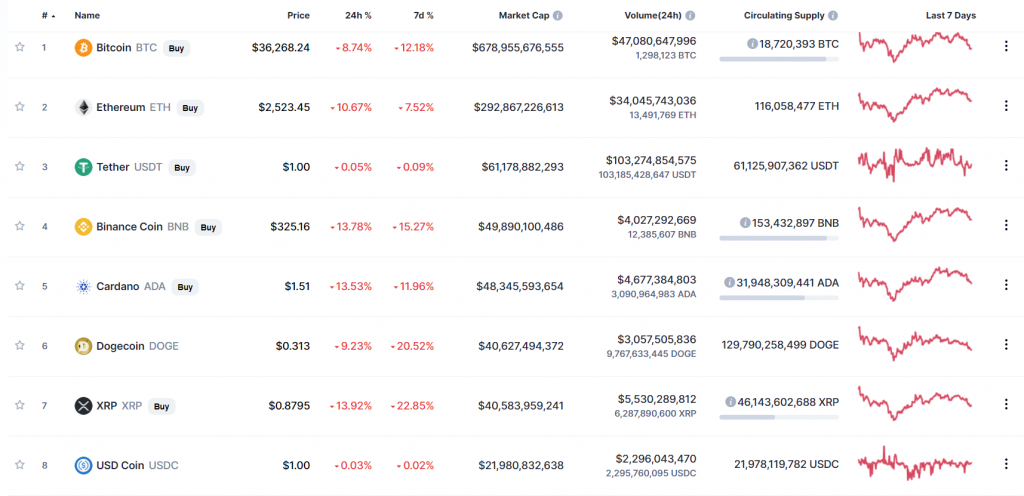Sort the table by Price column
The width and height of the screenshot is (1024, 496).
tap(296, 16)
